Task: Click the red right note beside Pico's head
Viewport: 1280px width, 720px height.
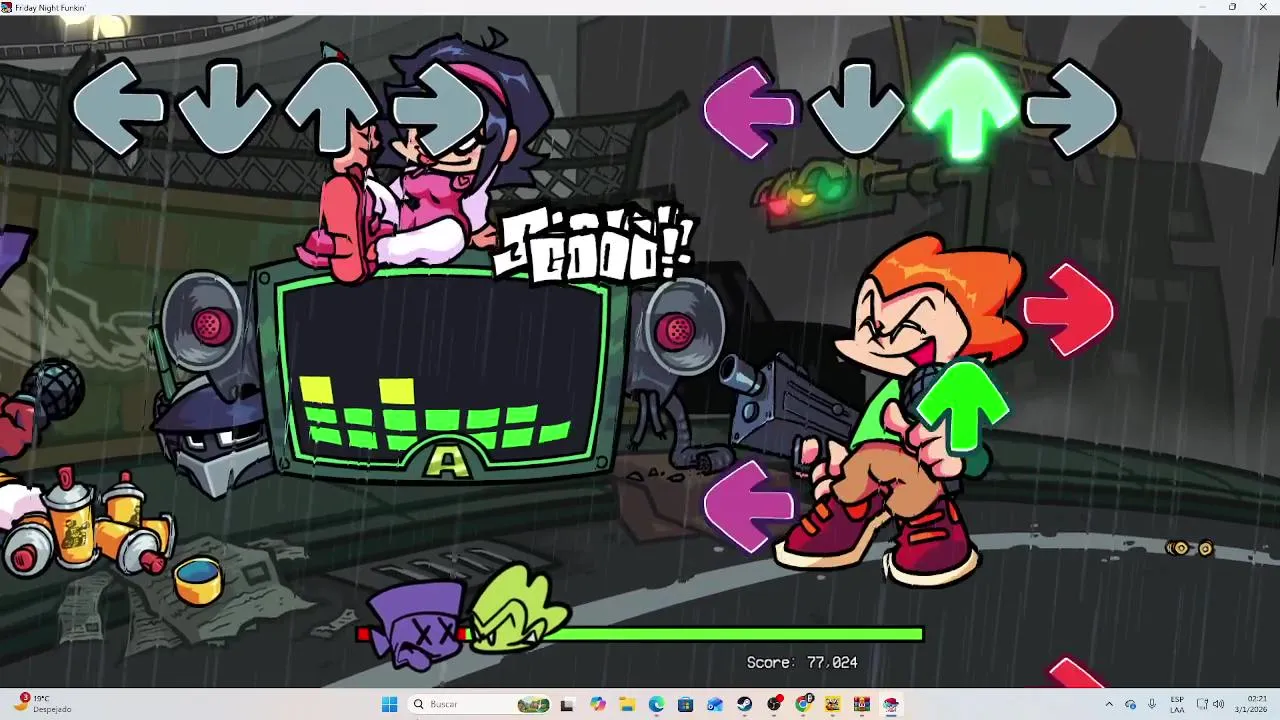Action: tap(1069, 310)
